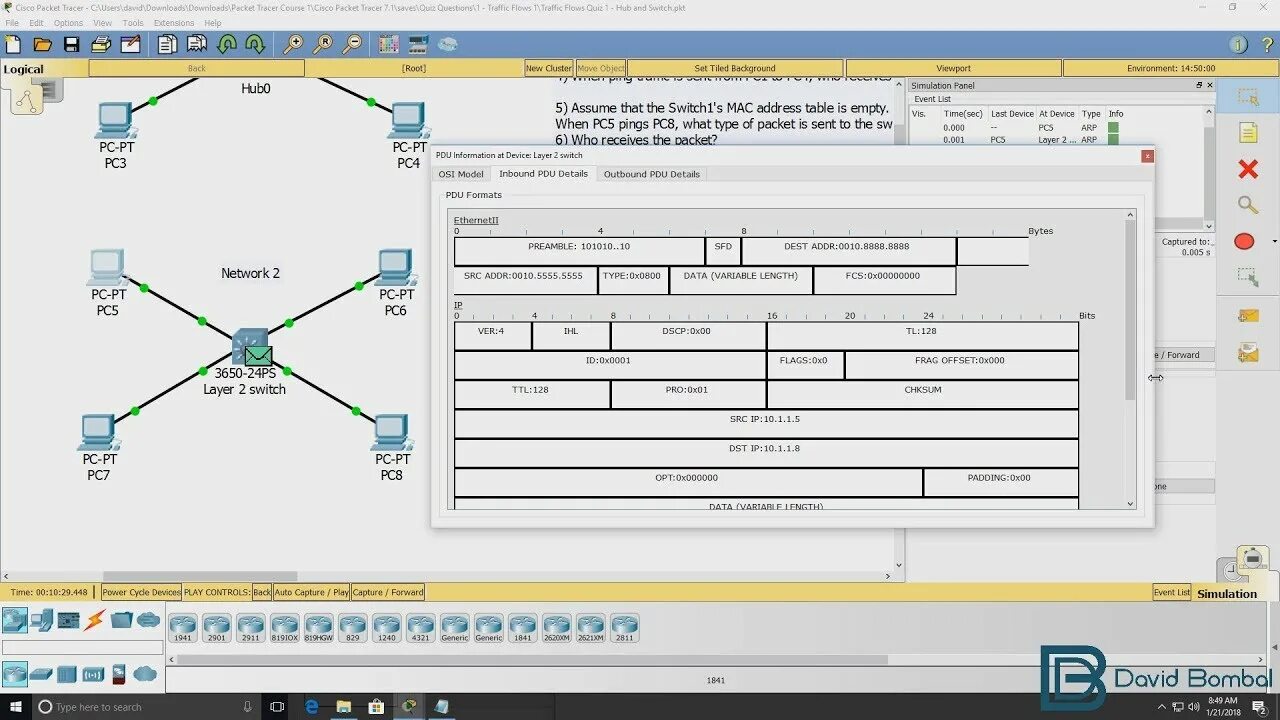Viewport: 1280px width, 720px height.
Task: Click the New file icon in toolbar
Action: [13, 44]
